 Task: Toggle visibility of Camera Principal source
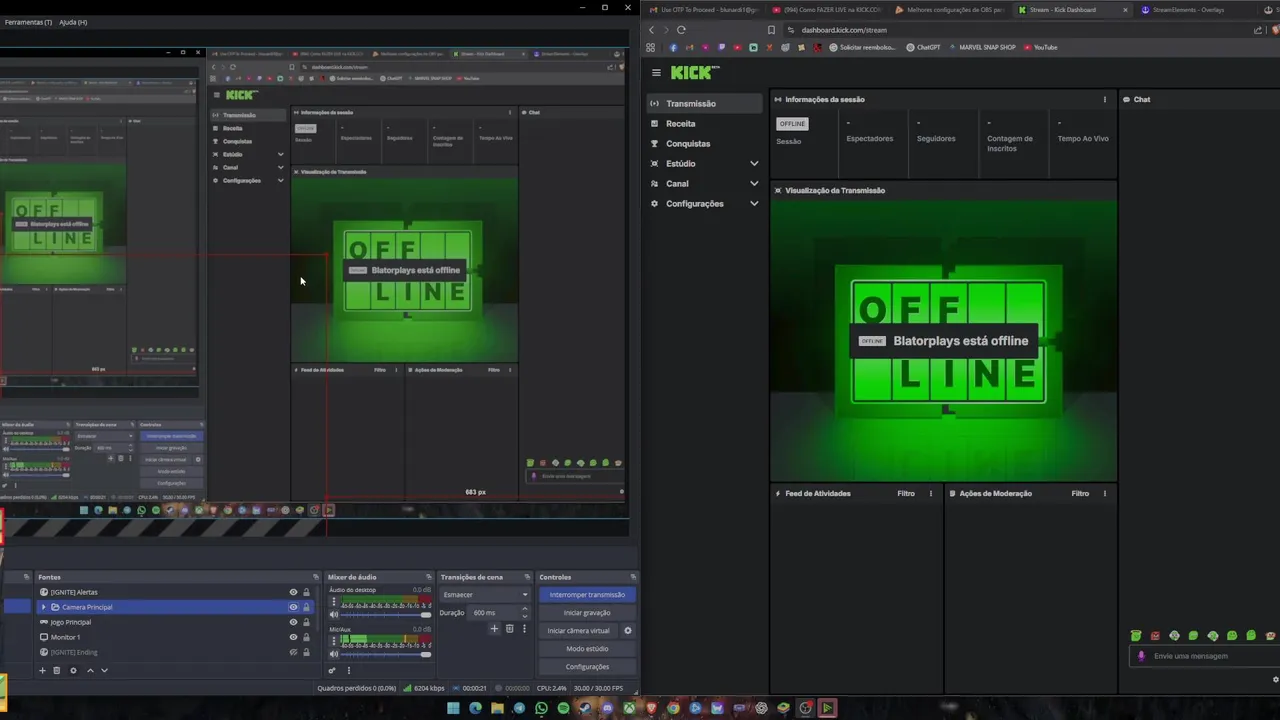point(293,607)
